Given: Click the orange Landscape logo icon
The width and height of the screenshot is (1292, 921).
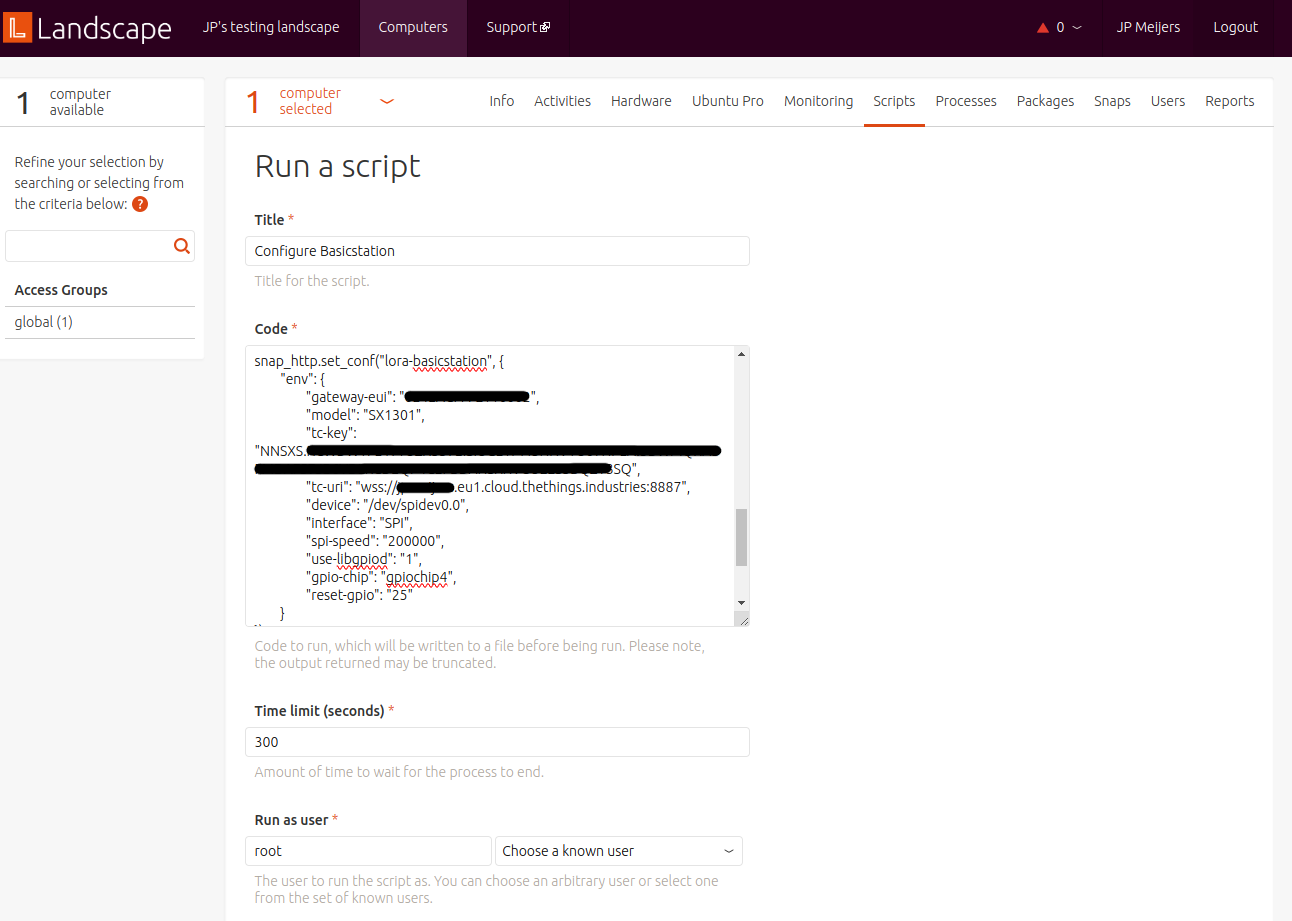Looking at the screenshot, I should click(x=16, y=27).
